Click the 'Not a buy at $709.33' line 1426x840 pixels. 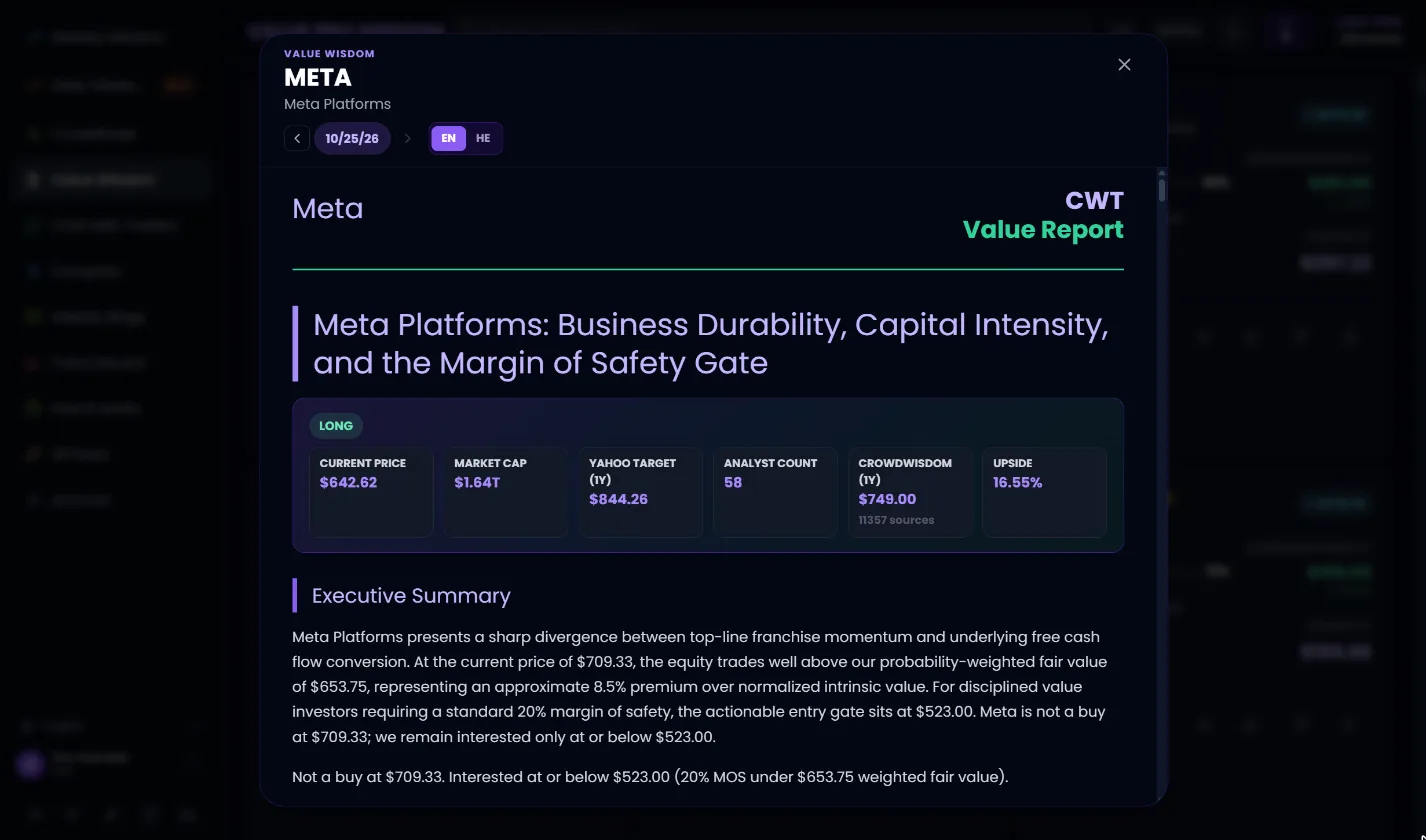650,777
